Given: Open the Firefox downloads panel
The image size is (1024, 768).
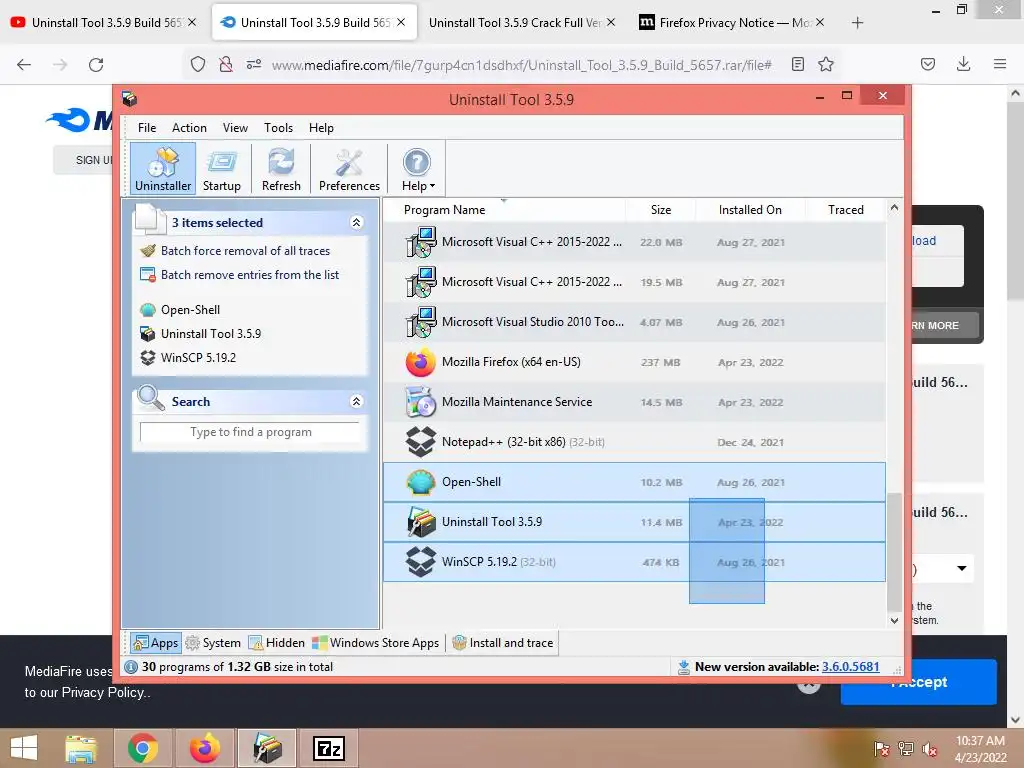Looking at the screenshot, I should click(x=963, y=64).
